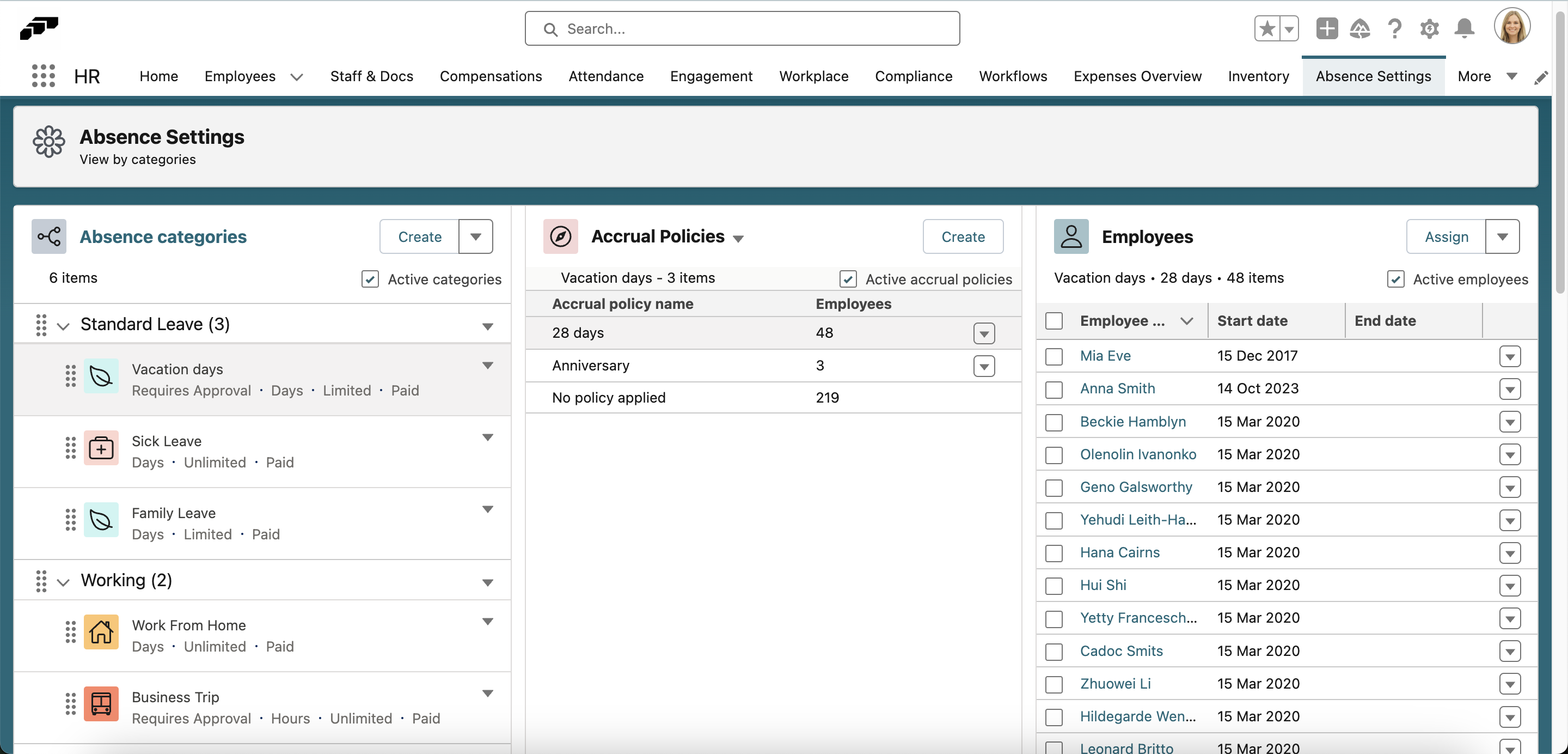Switch to the Compliance tab
The image size is (1568, 754).
coord(914,76)
